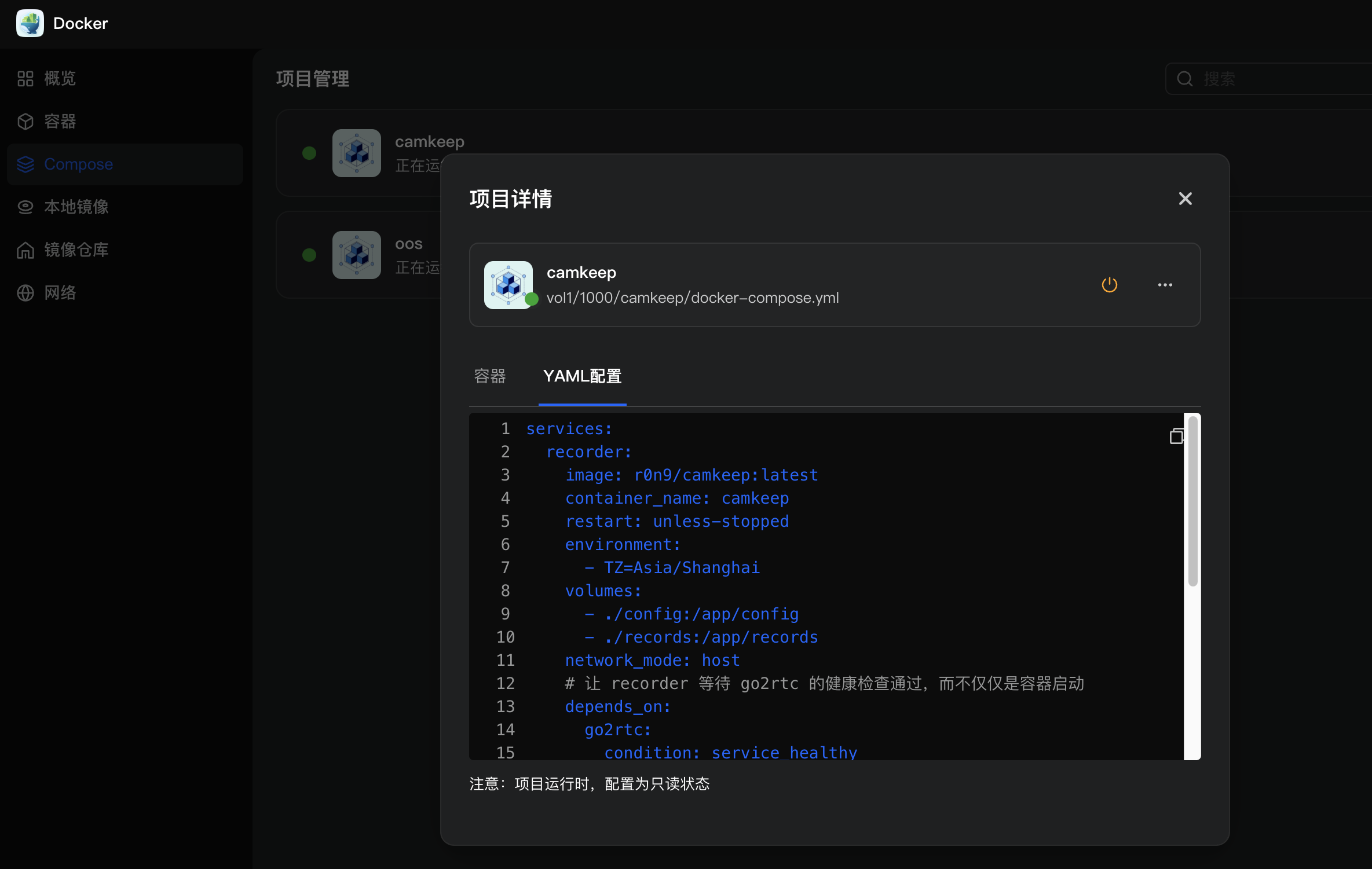Click the 'environment:' line in the YAML
The image size is (1372, 869).
pos(623,544)
